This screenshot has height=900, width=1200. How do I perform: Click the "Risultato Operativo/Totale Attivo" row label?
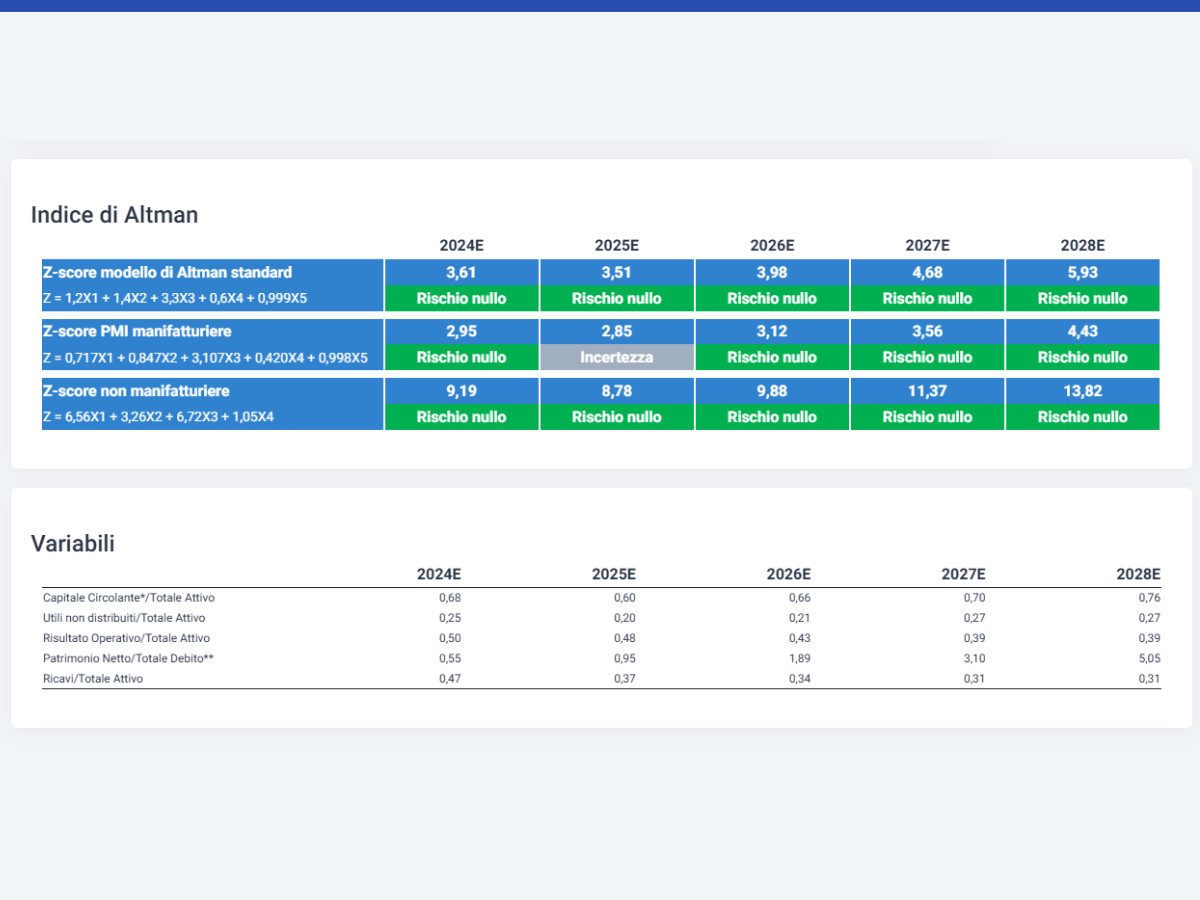(126, 638)
